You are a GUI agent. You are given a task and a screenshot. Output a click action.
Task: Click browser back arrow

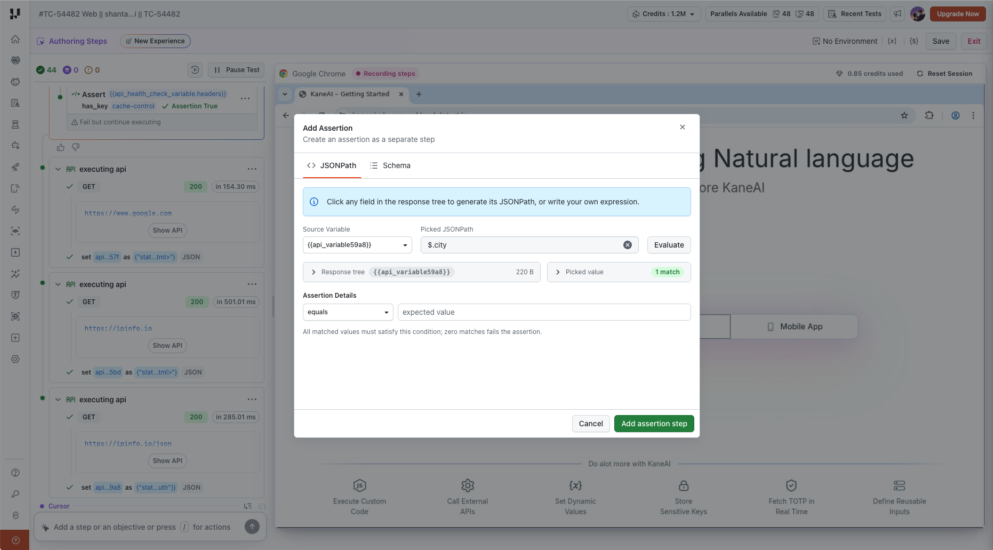pos(286,115)
